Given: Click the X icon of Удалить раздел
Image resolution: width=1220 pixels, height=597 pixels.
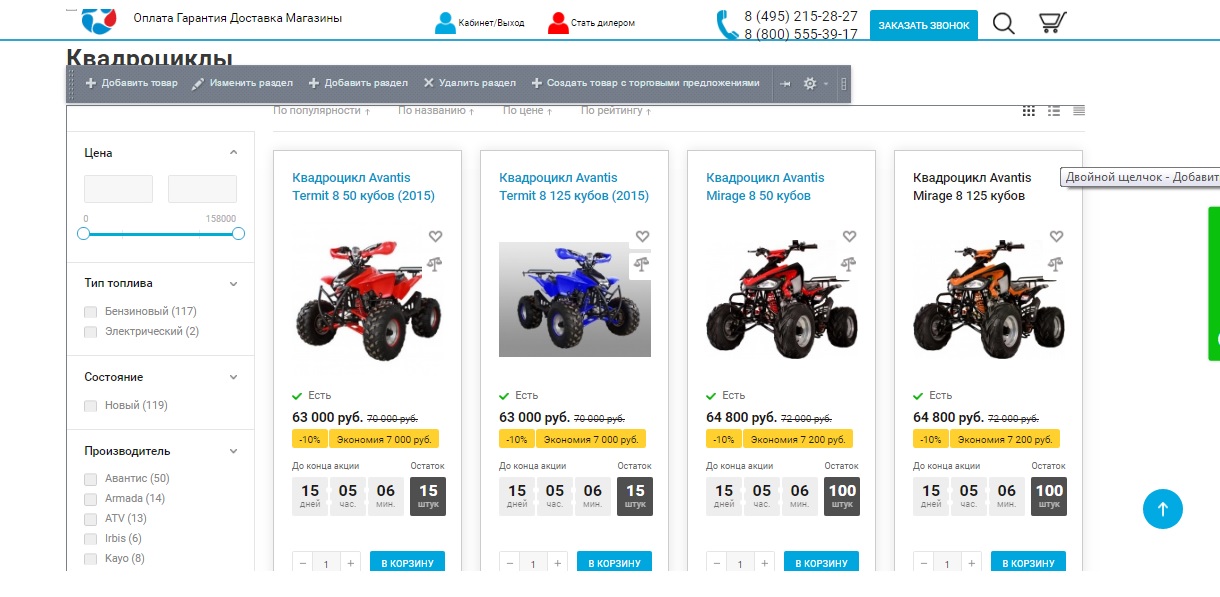Looking at the screenshot, I should (x=429, y=83).
